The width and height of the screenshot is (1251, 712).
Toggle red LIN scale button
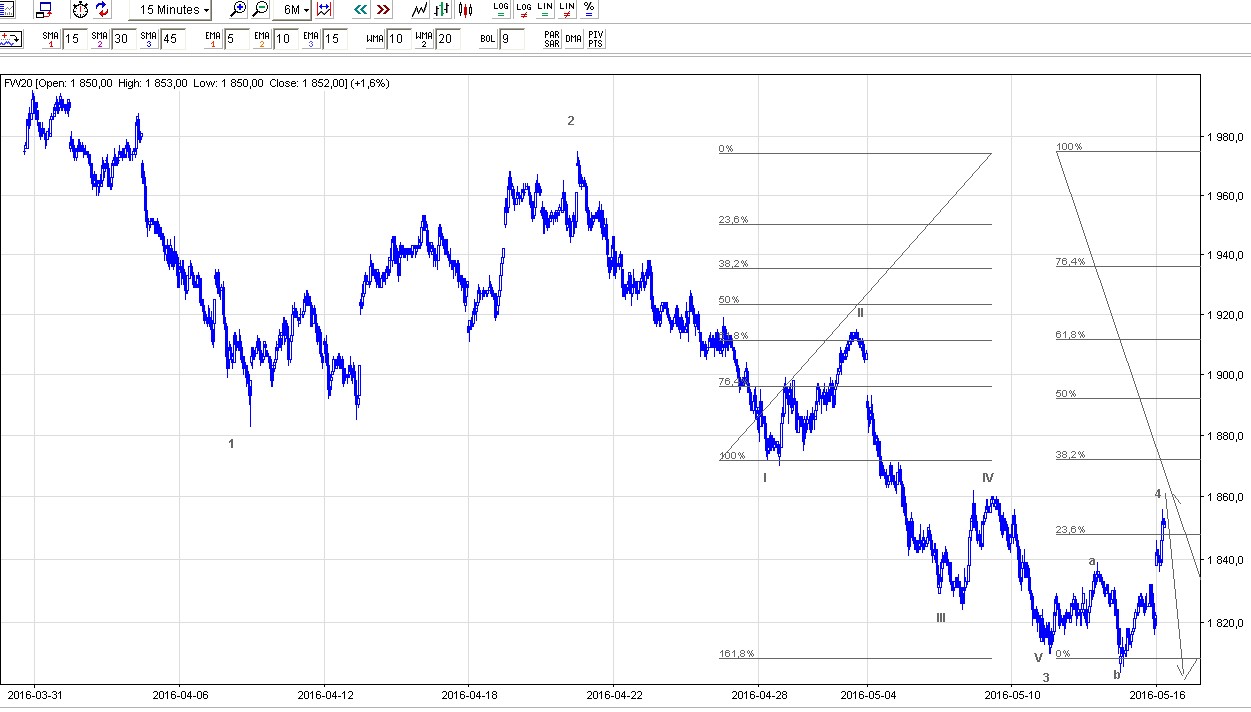567,10
